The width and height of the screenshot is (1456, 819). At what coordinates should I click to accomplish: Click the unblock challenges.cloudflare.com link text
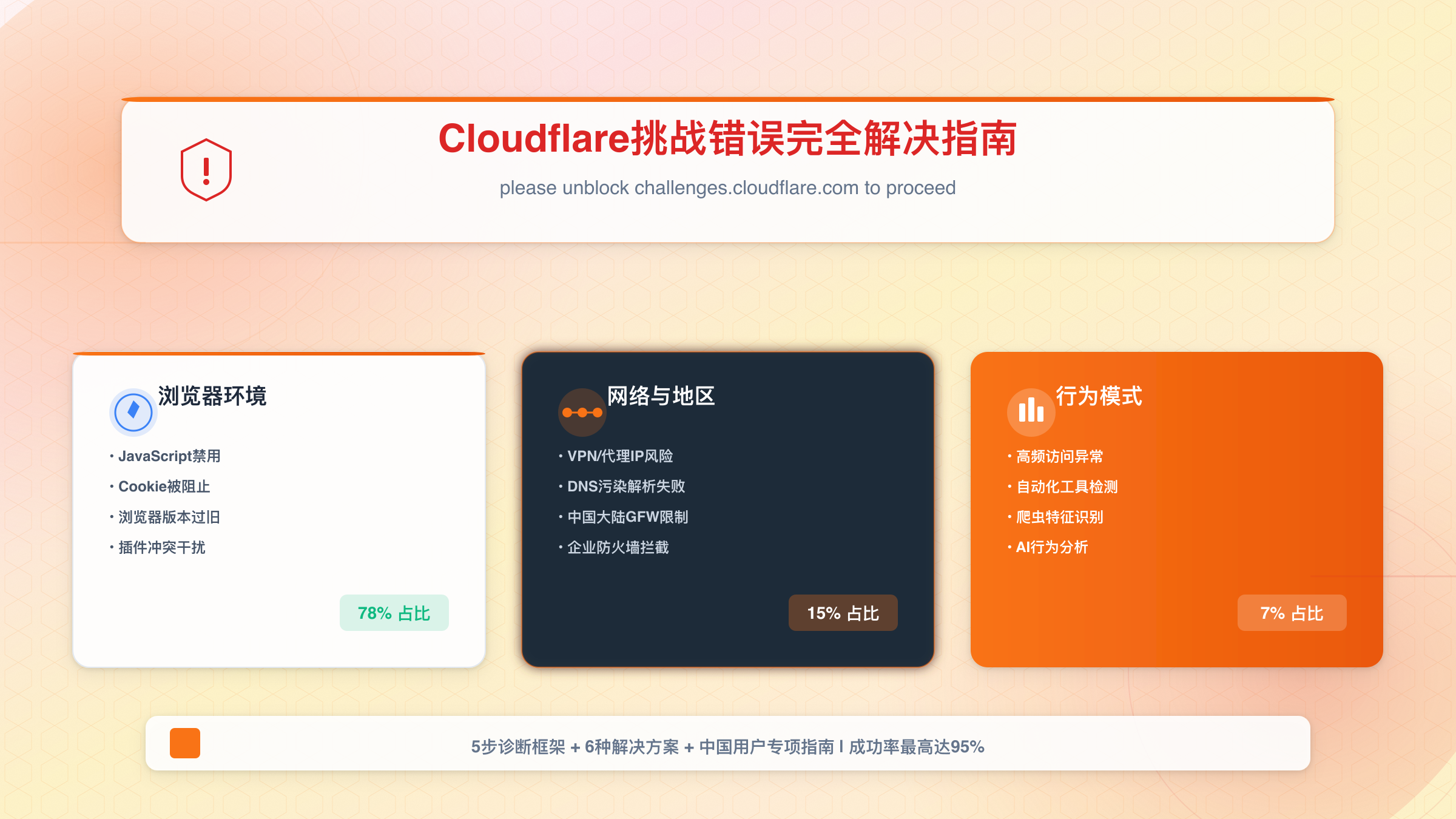point(727,188)
